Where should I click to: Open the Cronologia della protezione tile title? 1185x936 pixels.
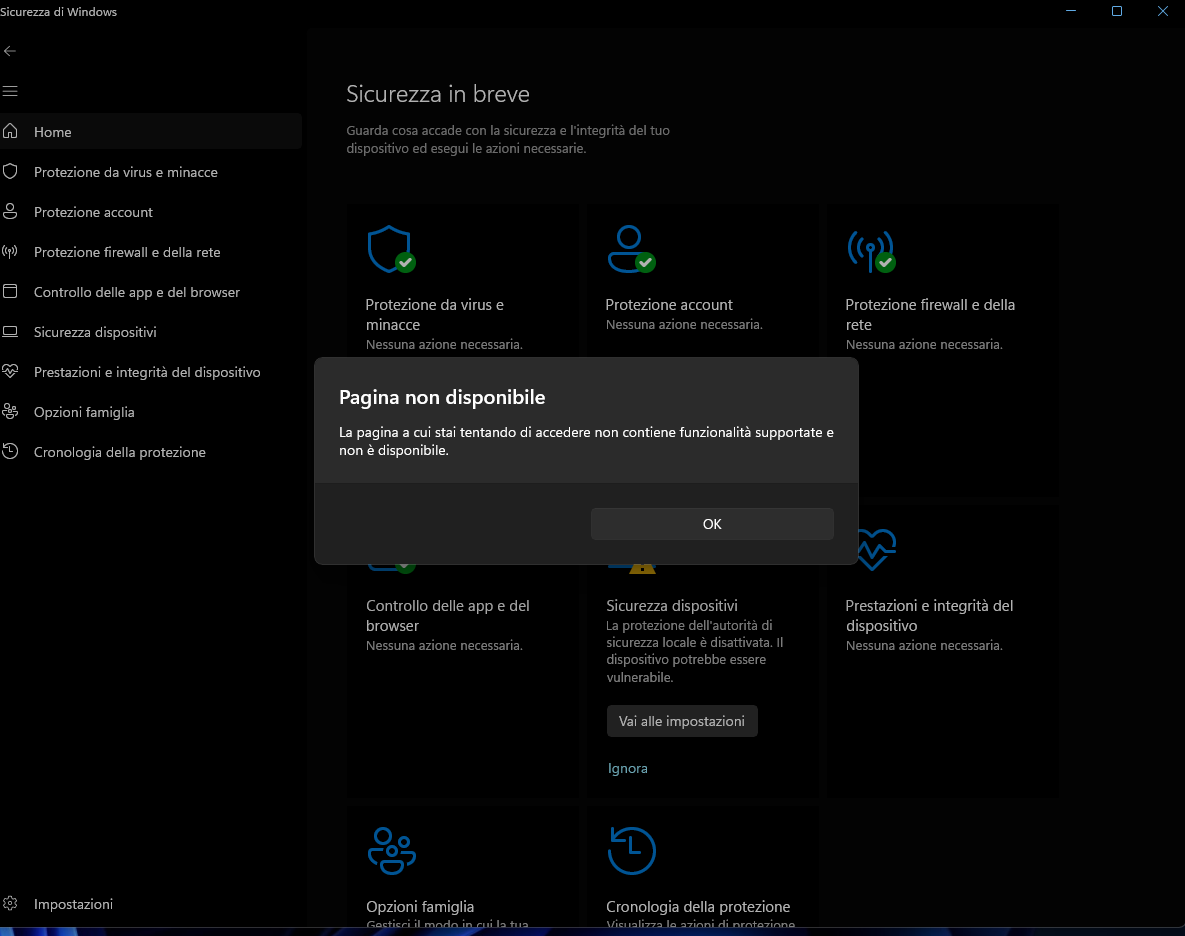pyautogui.click(x=698, y=907)
